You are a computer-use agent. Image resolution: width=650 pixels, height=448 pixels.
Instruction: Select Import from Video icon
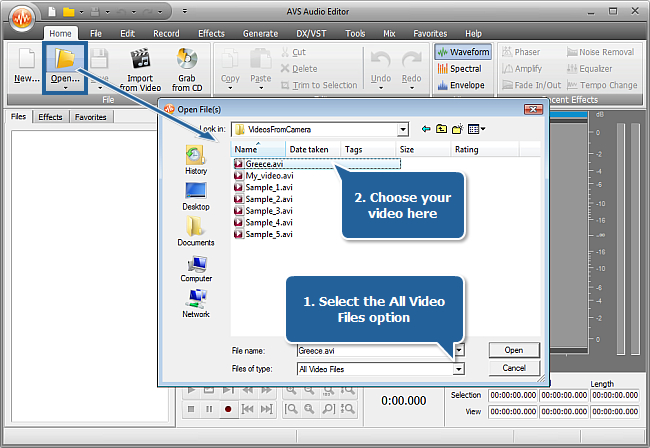pyautogui.click(x=140, y=58)
